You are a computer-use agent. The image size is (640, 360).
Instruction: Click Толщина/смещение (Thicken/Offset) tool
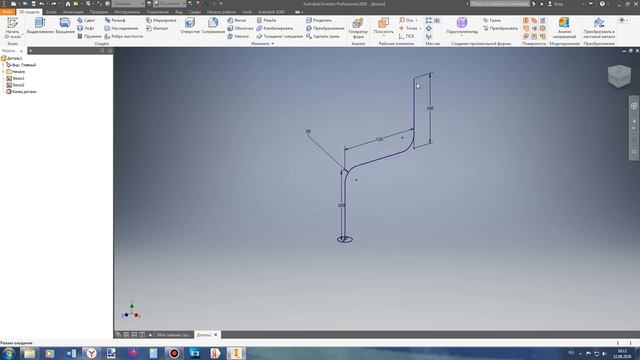pyautogui.click(x=280, y=36)
